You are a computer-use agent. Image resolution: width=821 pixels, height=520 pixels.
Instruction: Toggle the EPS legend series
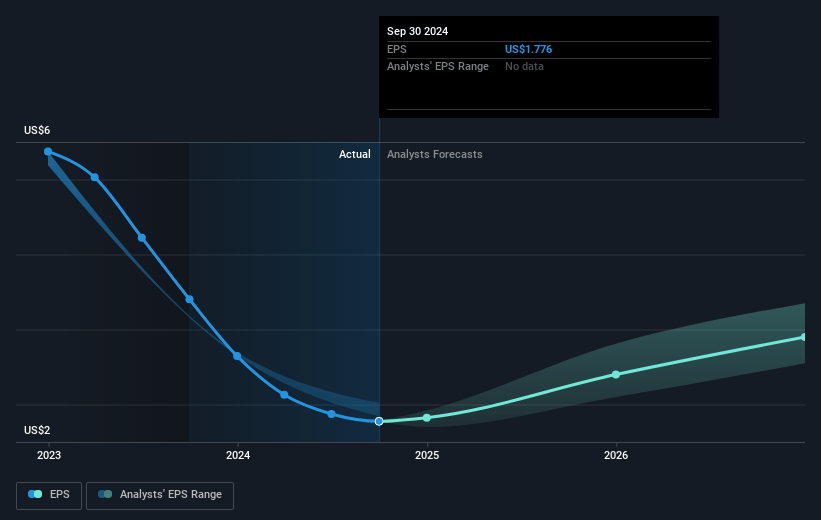tap(49, 495)
